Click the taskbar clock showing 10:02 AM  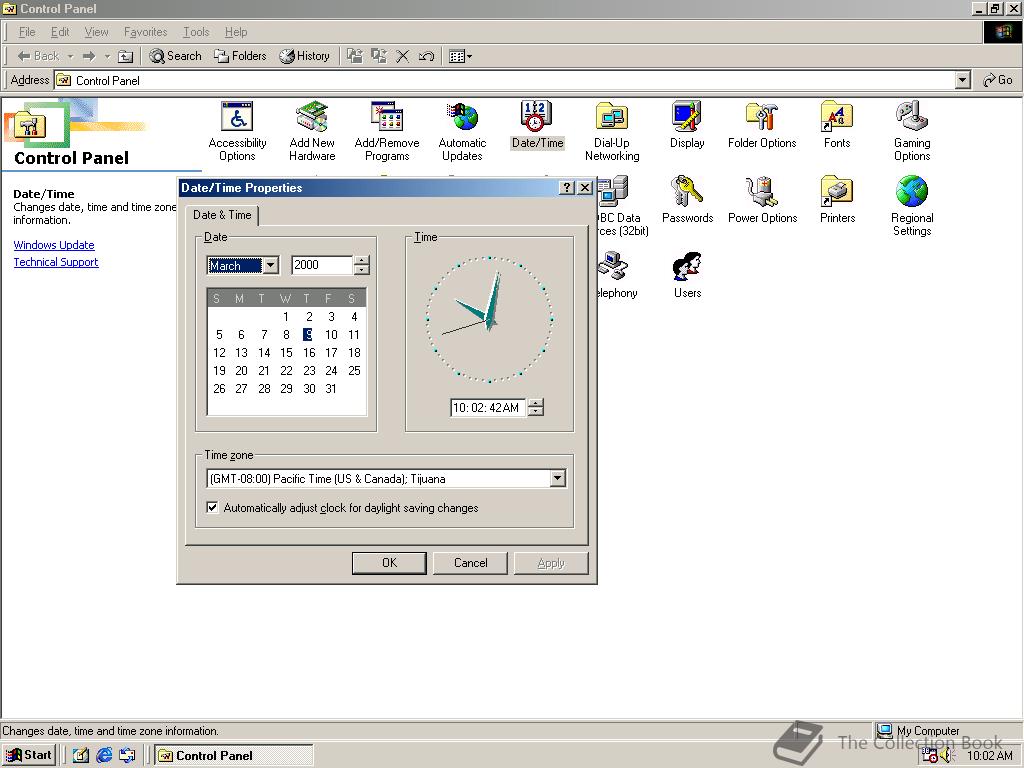990,756
